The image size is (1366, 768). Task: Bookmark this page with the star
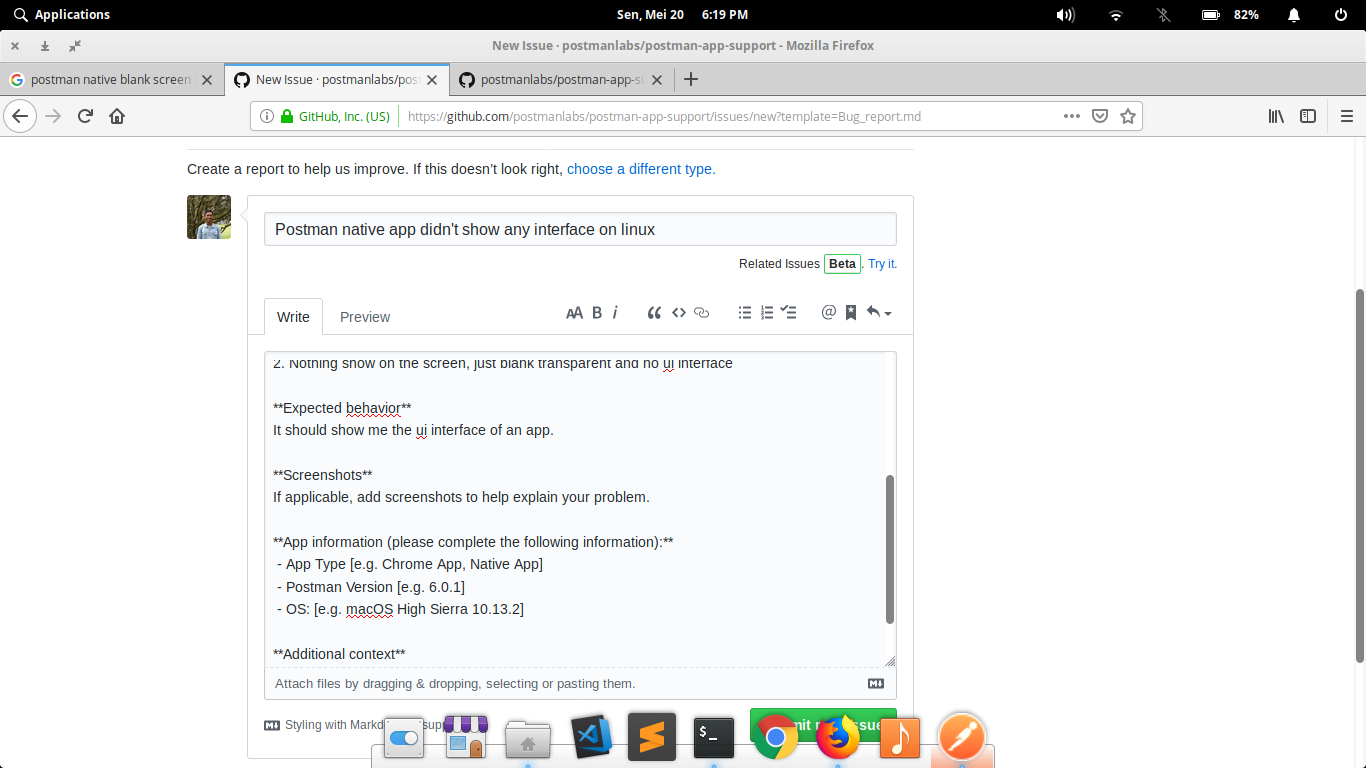click(x=1128, y=116)
